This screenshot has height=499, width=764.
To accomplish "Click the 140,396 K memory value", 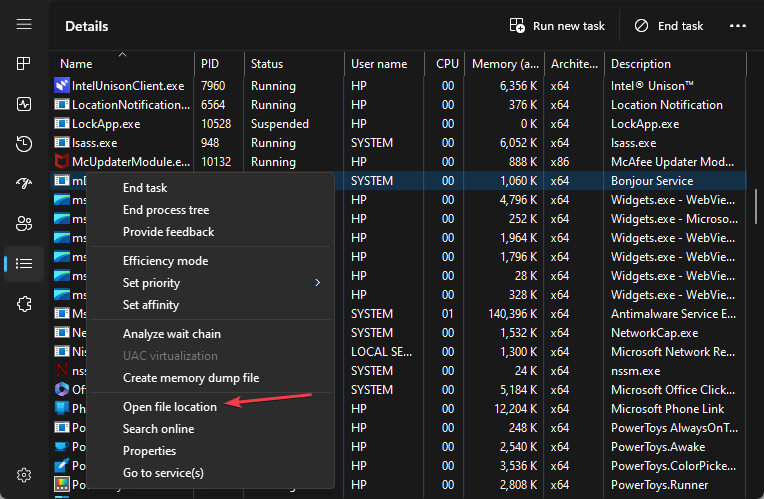I will (x=513, y=314).
